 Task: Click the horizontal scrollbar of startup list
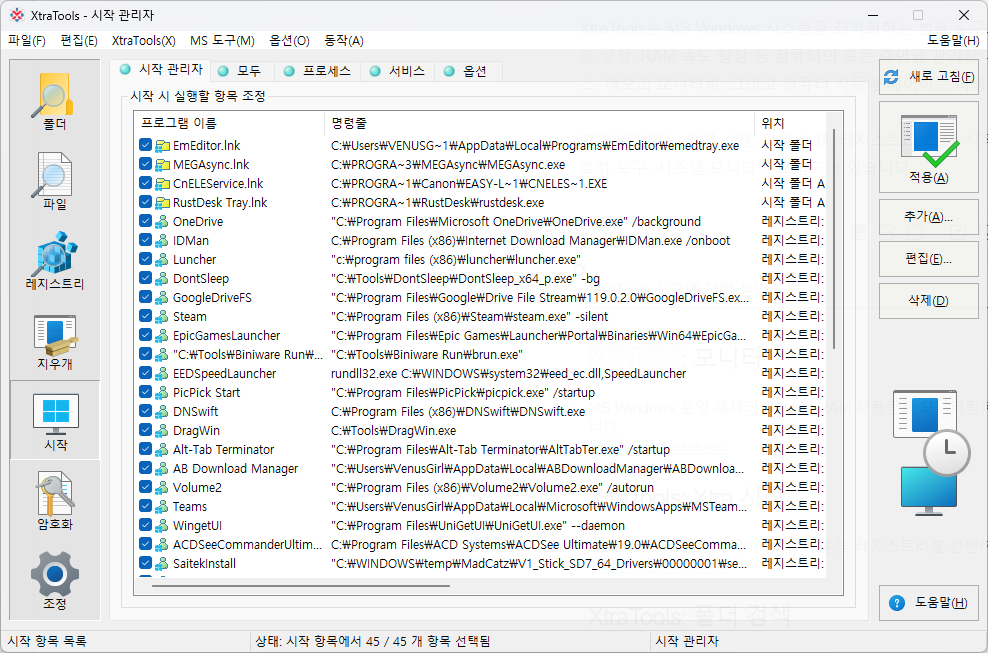[301, 586]
